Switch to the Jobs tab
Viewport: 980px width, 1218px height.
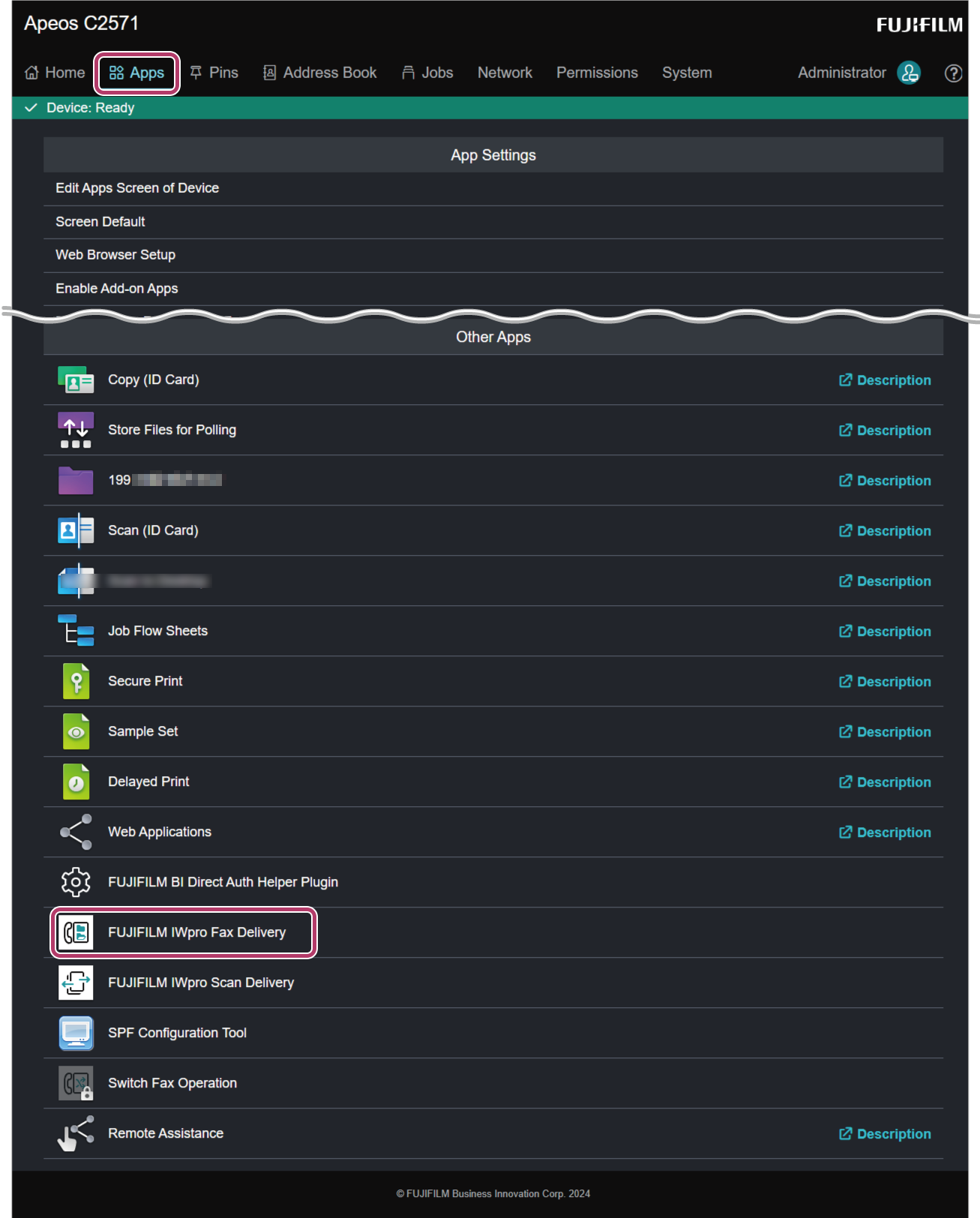pyautogui.click(x=427, y=73)
